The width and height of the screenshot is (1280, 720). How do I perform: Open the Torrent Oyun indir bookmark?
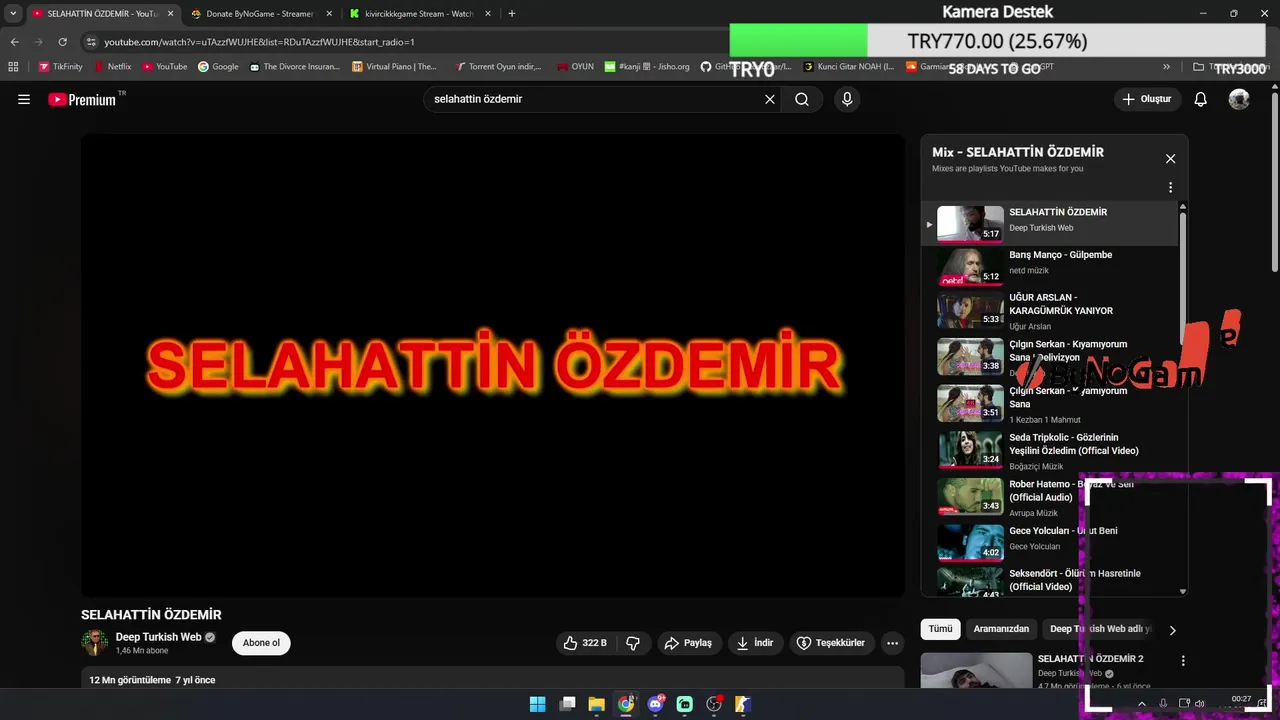498,67
